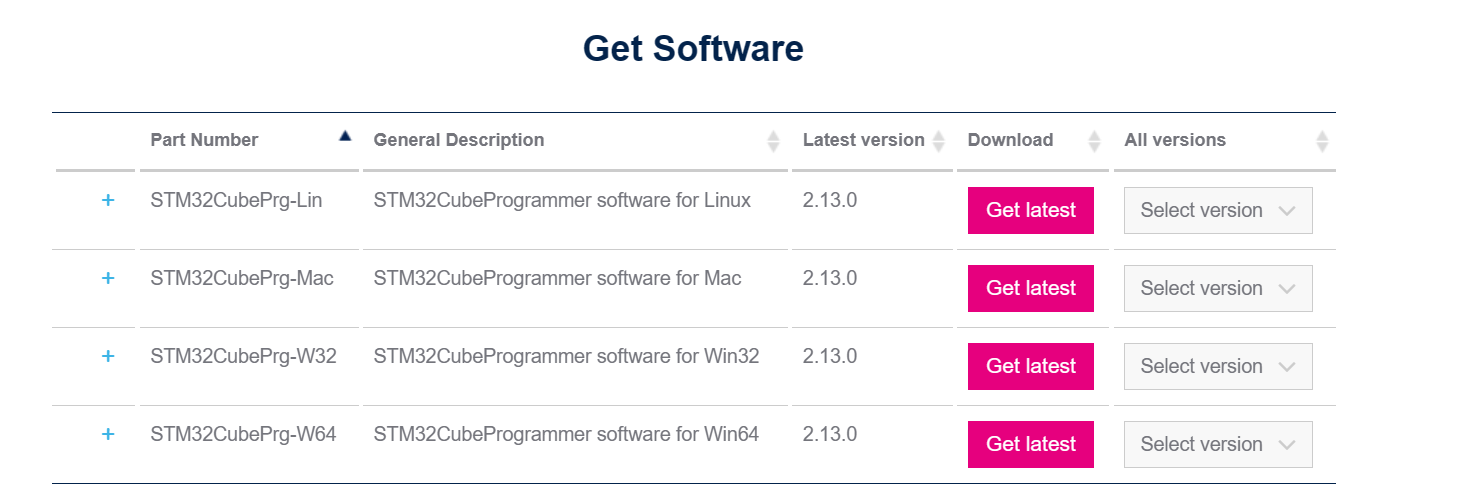Click the STM32CubePrg-W64 part number text
Screen dimensions: 1459x490
click(243, 434)
